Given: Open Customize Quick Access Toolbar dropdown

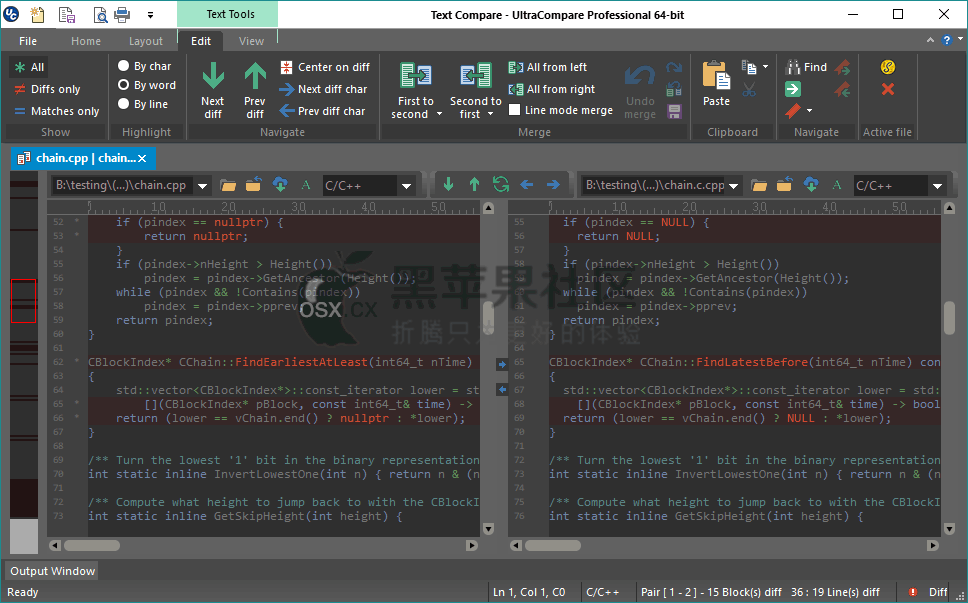Looking at the screenshot, I should [151, 15].
